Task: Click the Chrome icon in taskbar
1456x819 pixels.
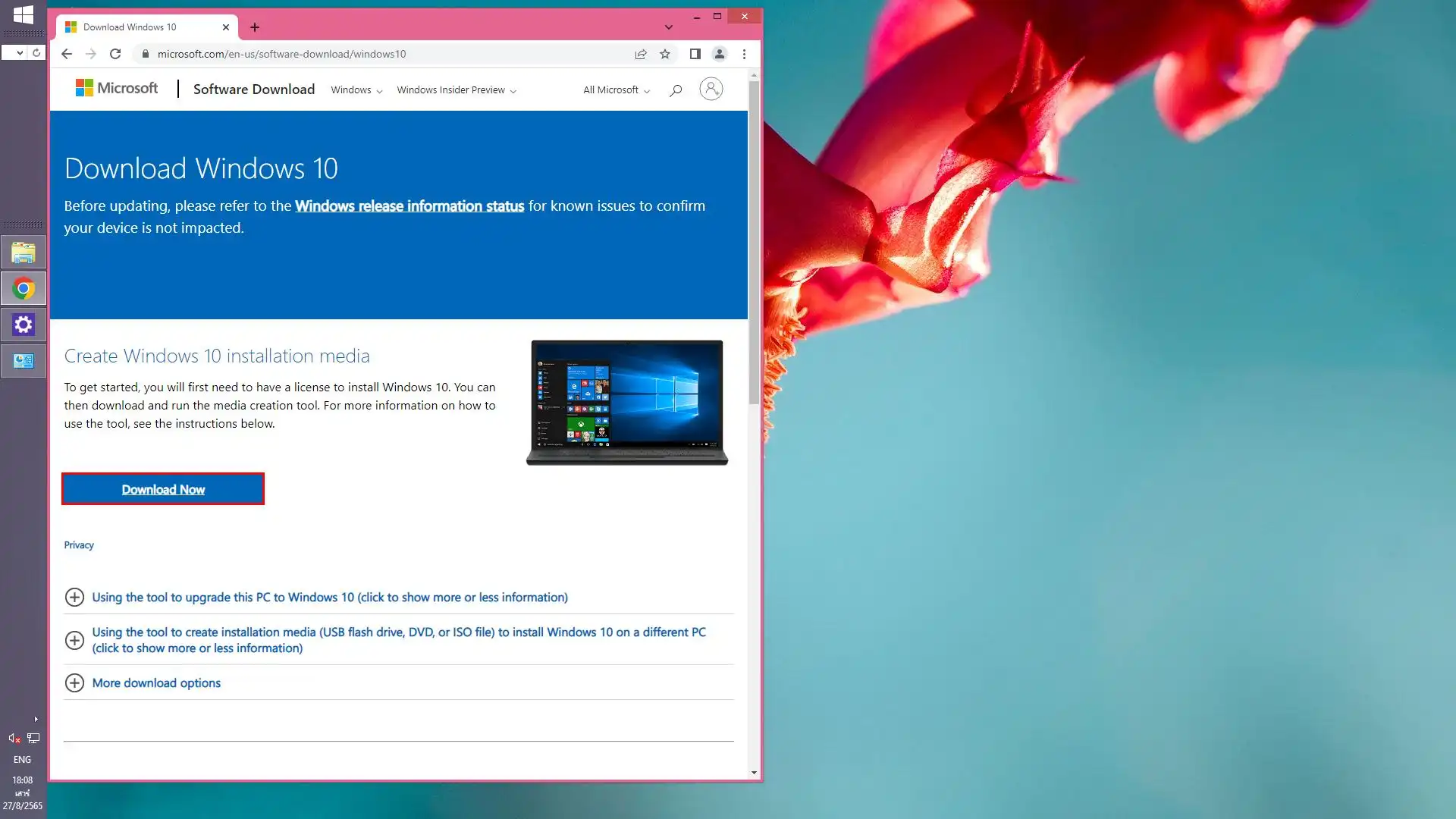Action: [x=24, y=289]
